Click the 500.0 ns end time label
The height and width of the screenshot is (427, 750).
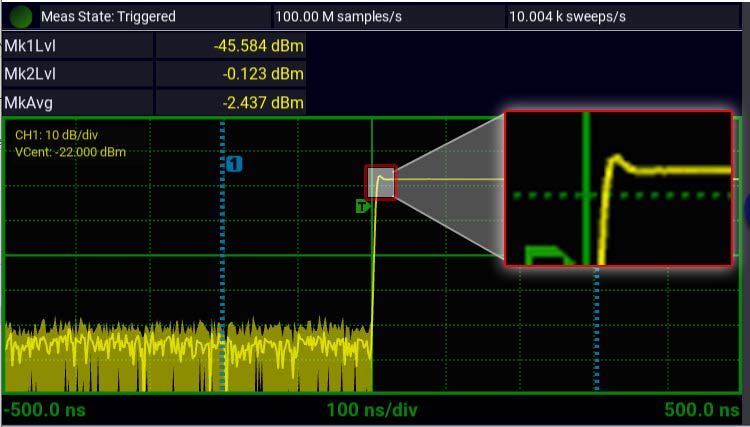click(x=705, y=410)
